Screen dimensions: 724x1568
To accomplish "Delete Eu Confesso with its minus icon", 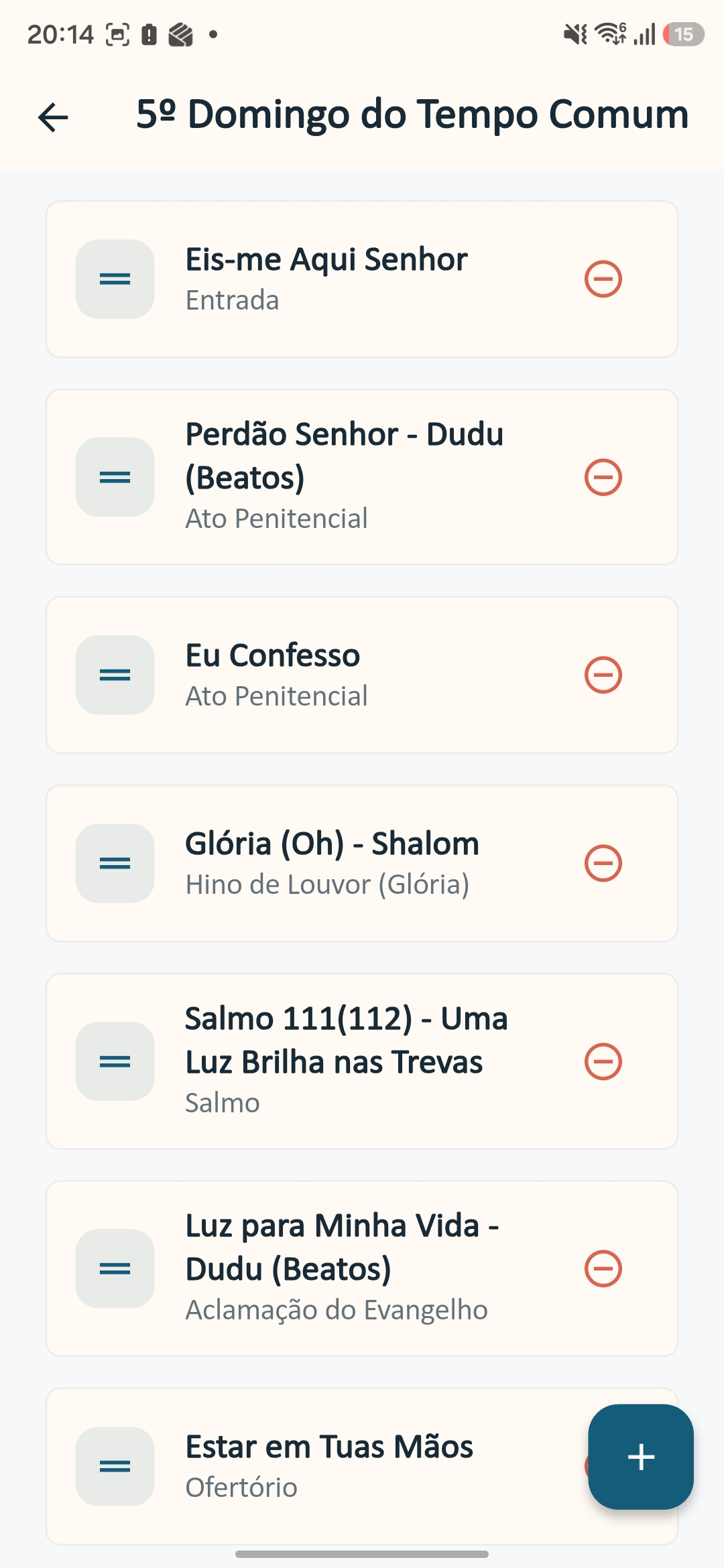I will [603, 675].
